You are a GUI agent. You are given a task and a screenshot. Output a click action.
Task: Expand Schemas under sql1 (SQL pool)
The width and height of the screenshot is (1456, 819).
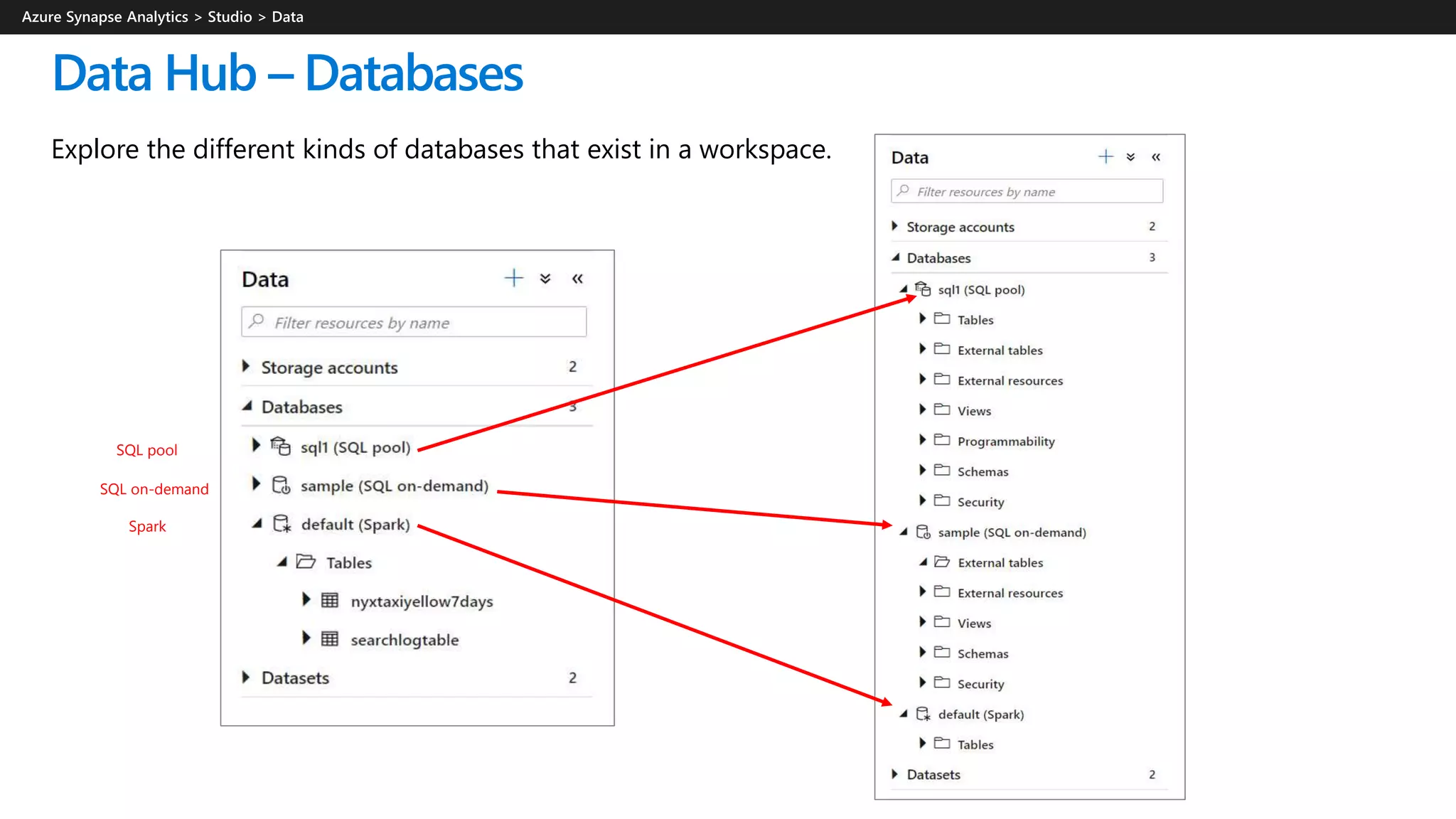[x=922, y=470]
